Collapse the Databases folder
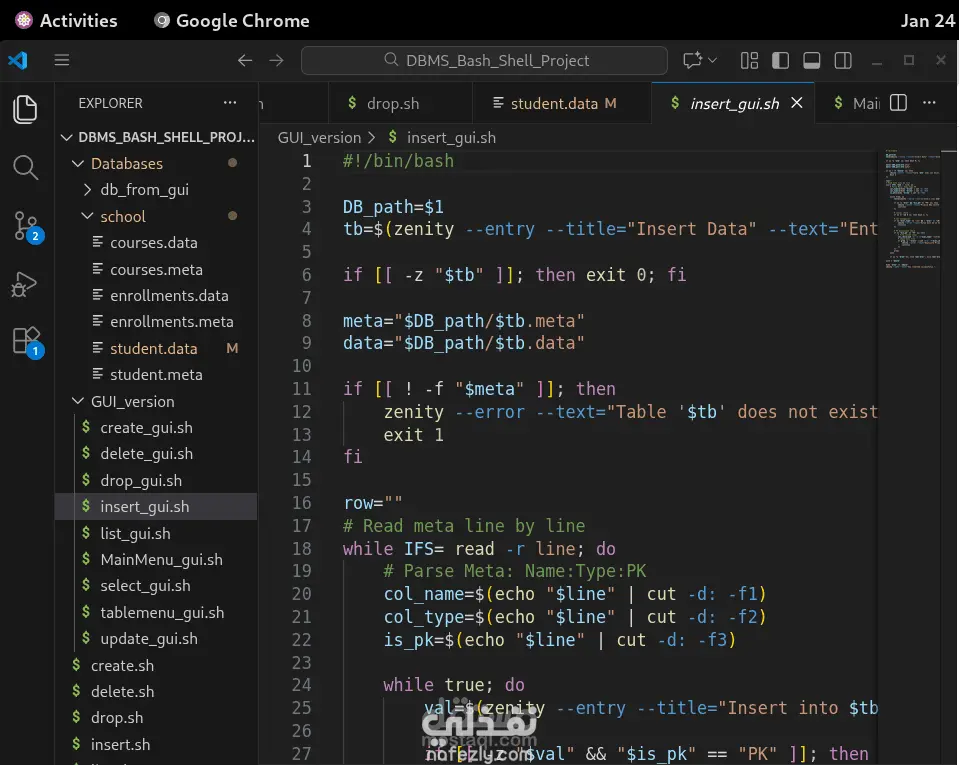Viewport: 959px width, 765px height. [x=126, y=163]
